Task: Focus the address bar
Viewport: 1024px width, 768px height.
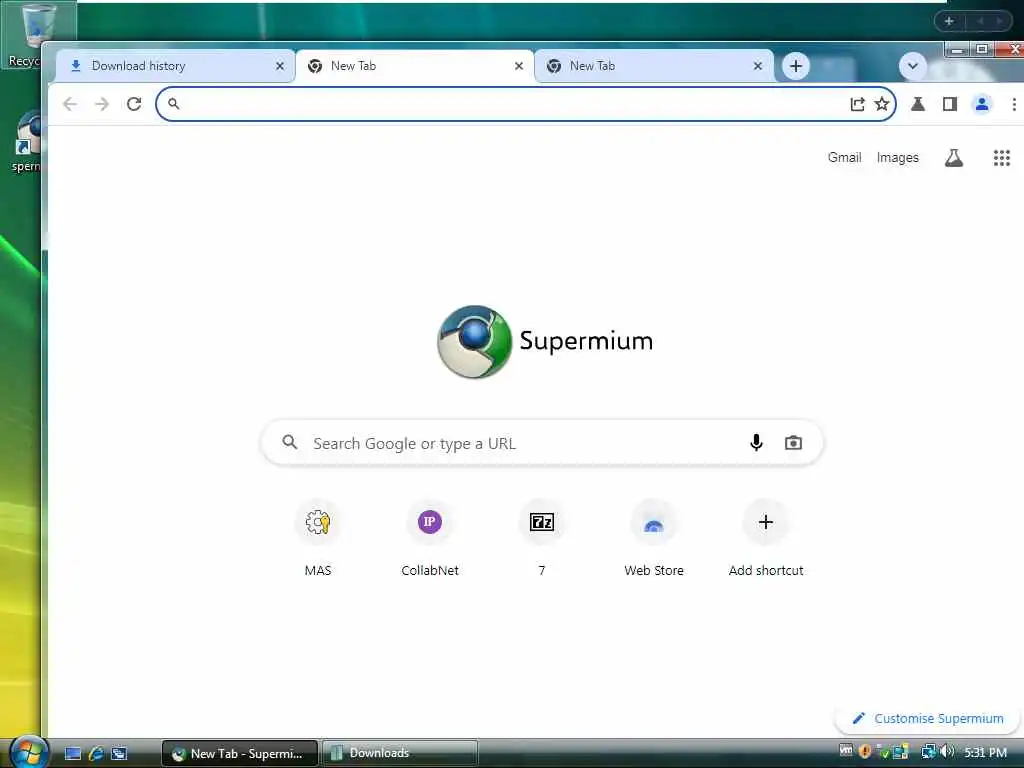Action: click(509, 104)
